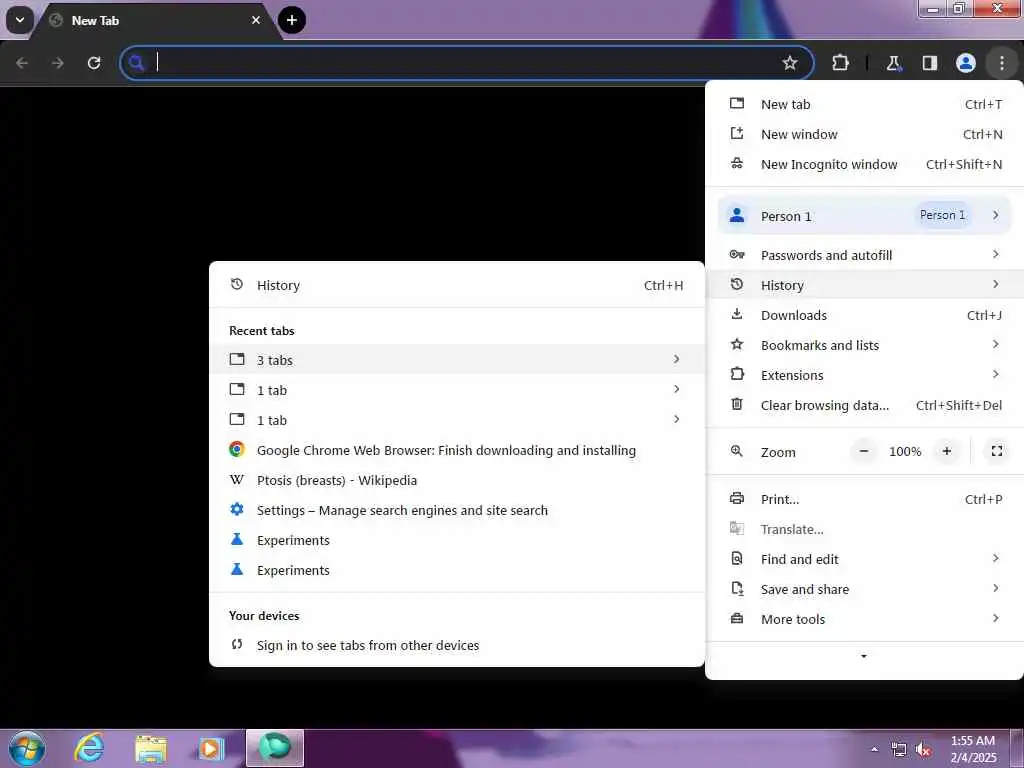Open the Windows Start button
1024x768 pixels.
pos(27,748)
